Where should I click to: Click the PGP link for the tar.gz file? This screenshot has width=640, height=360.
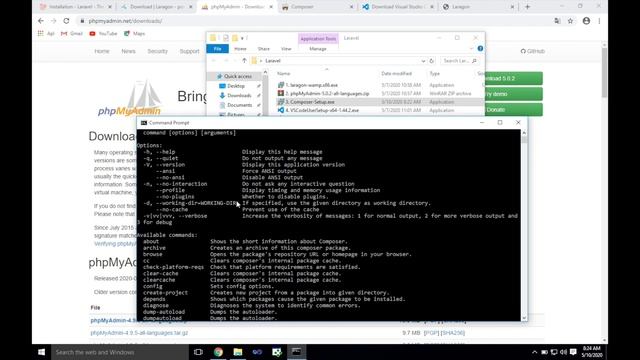pos(431,333)
